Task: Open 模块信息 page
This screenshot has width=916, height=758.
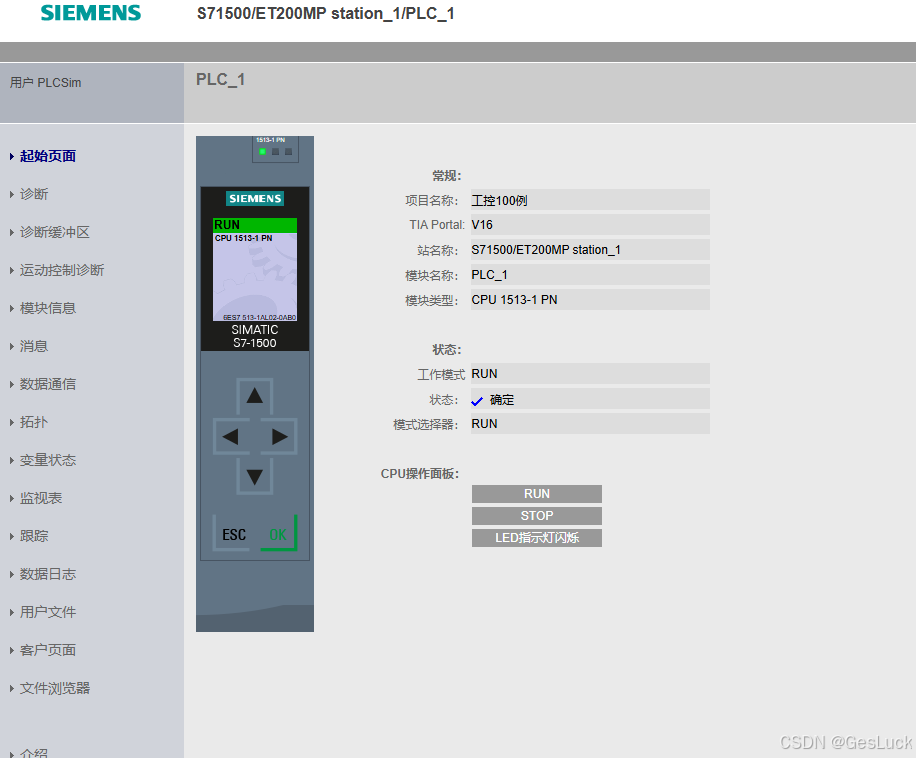Action: point(48,308)
